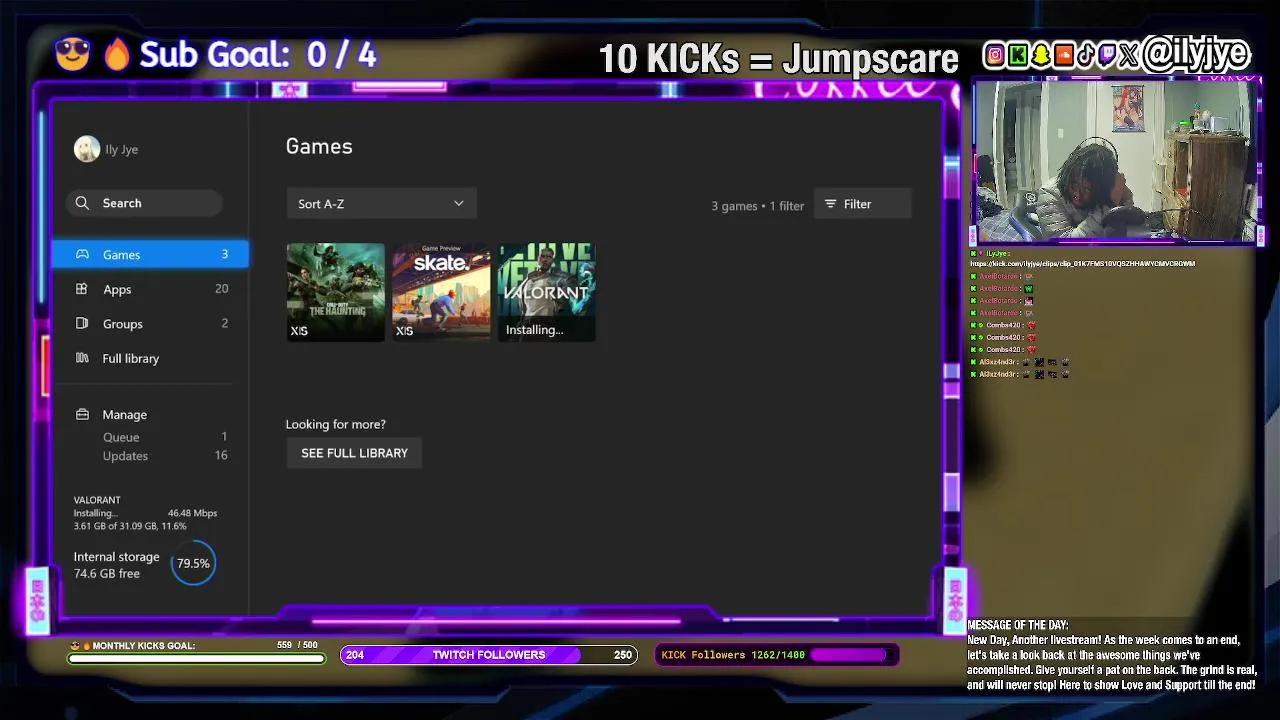Click the X|S badge on Call of Duty tile
The height and width of the screenshot is (720, 1280).
pos(299,331)
